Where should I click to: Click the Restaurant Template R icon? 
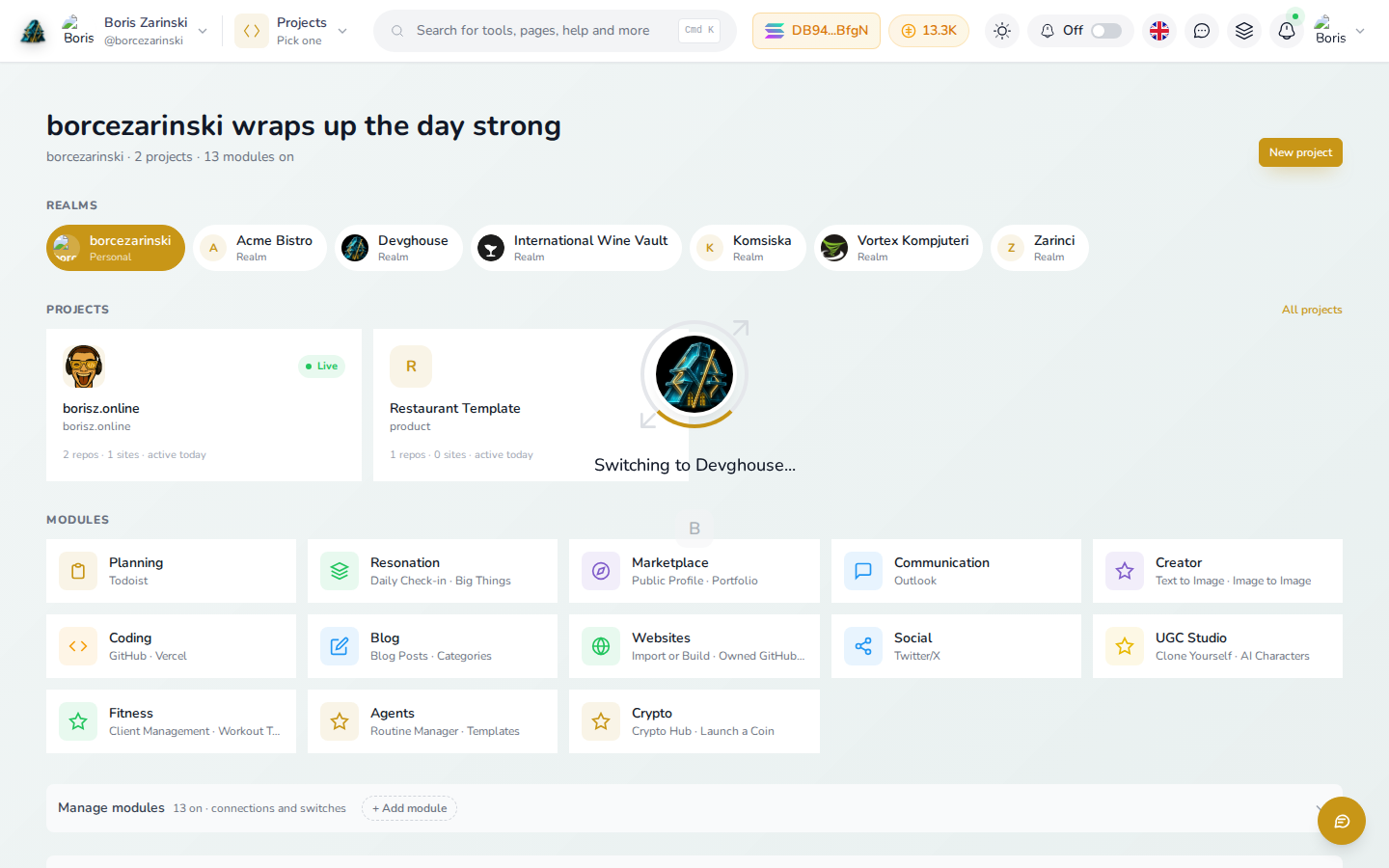click(411, 366)
